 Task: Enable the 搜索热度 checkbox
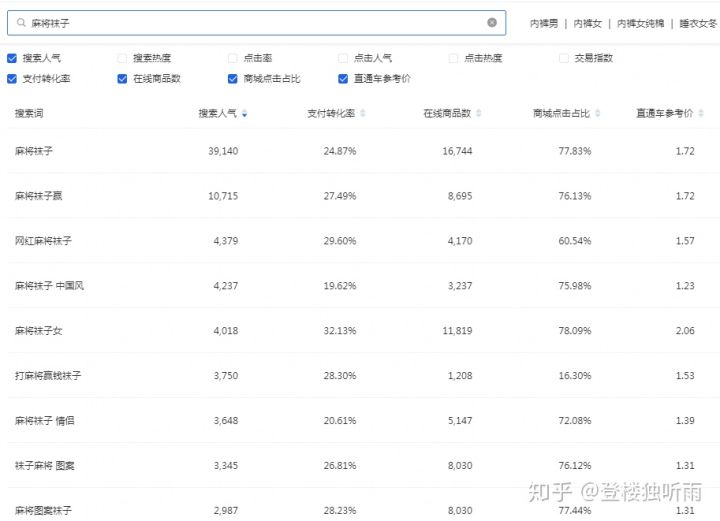123,58
